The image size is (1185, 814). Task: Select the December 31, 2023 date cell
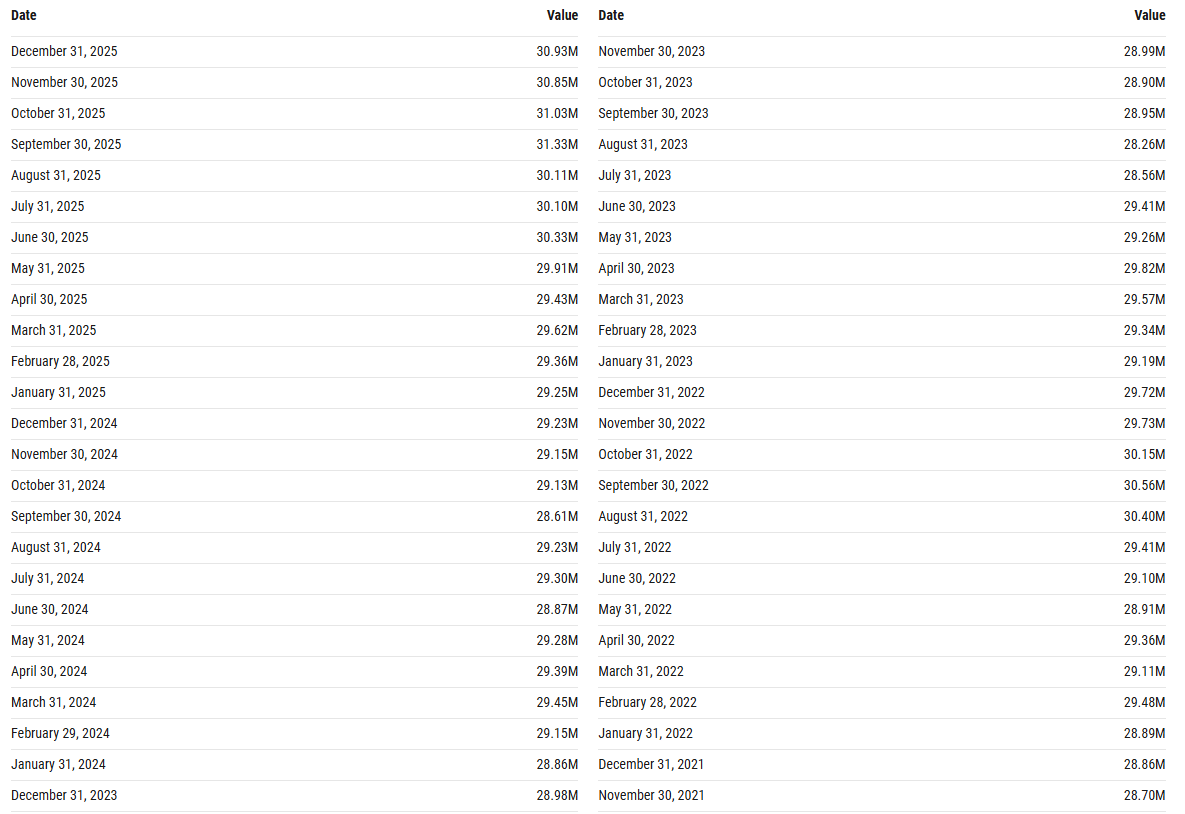pos(64,795)
